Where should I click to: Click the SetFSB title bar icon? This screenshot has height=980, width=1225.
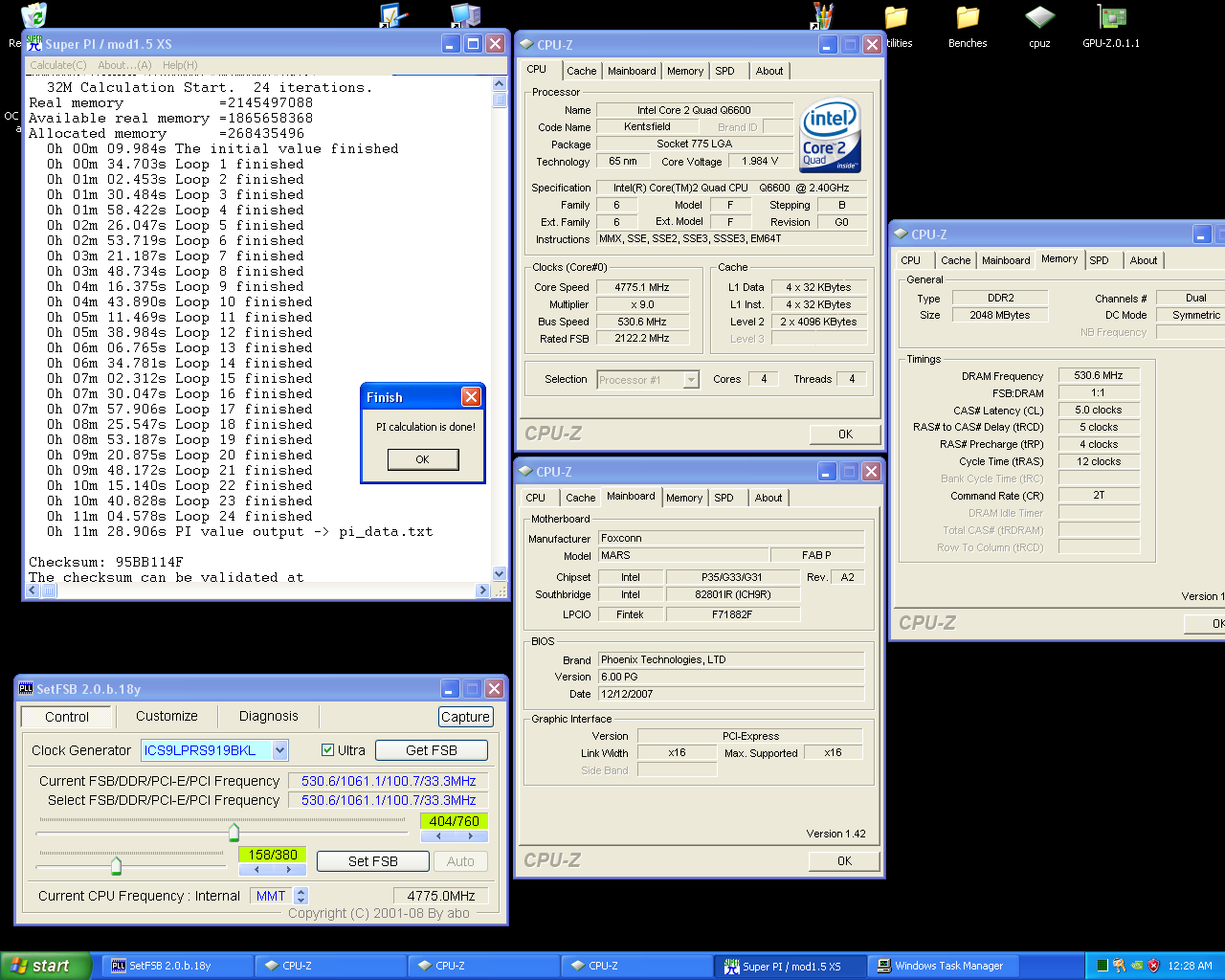pos(26,688)
